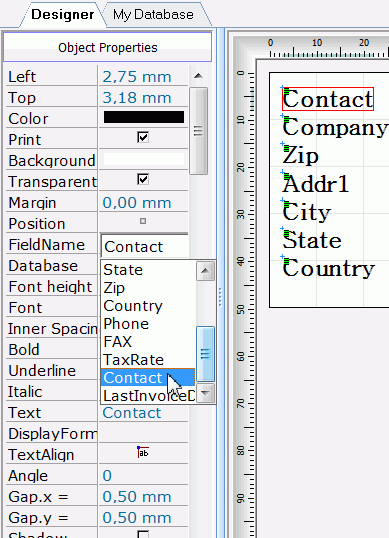389x538 pixels.
Task: Click the green handle icon on City
Action: [287, 204]
